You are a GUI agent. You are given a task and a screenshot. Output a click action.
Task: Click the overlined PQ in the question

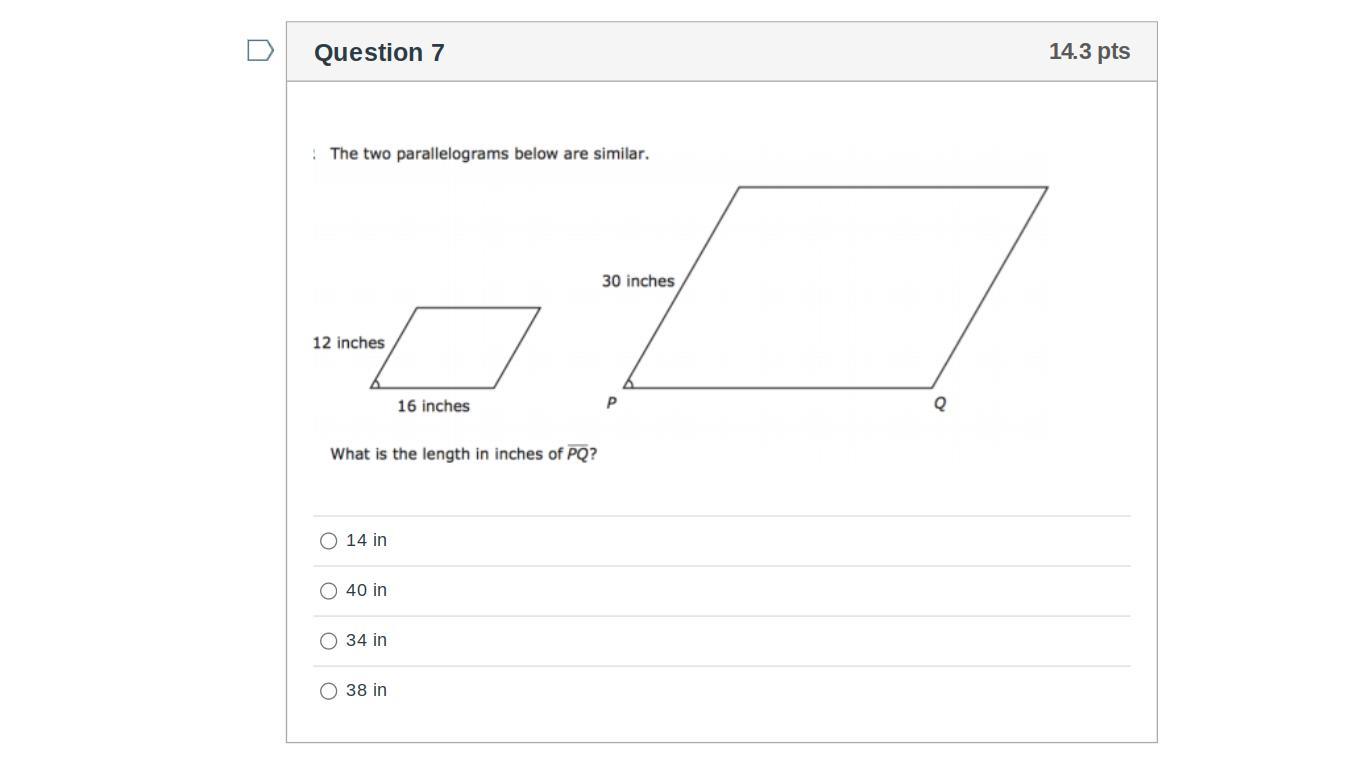click(578, 454)
